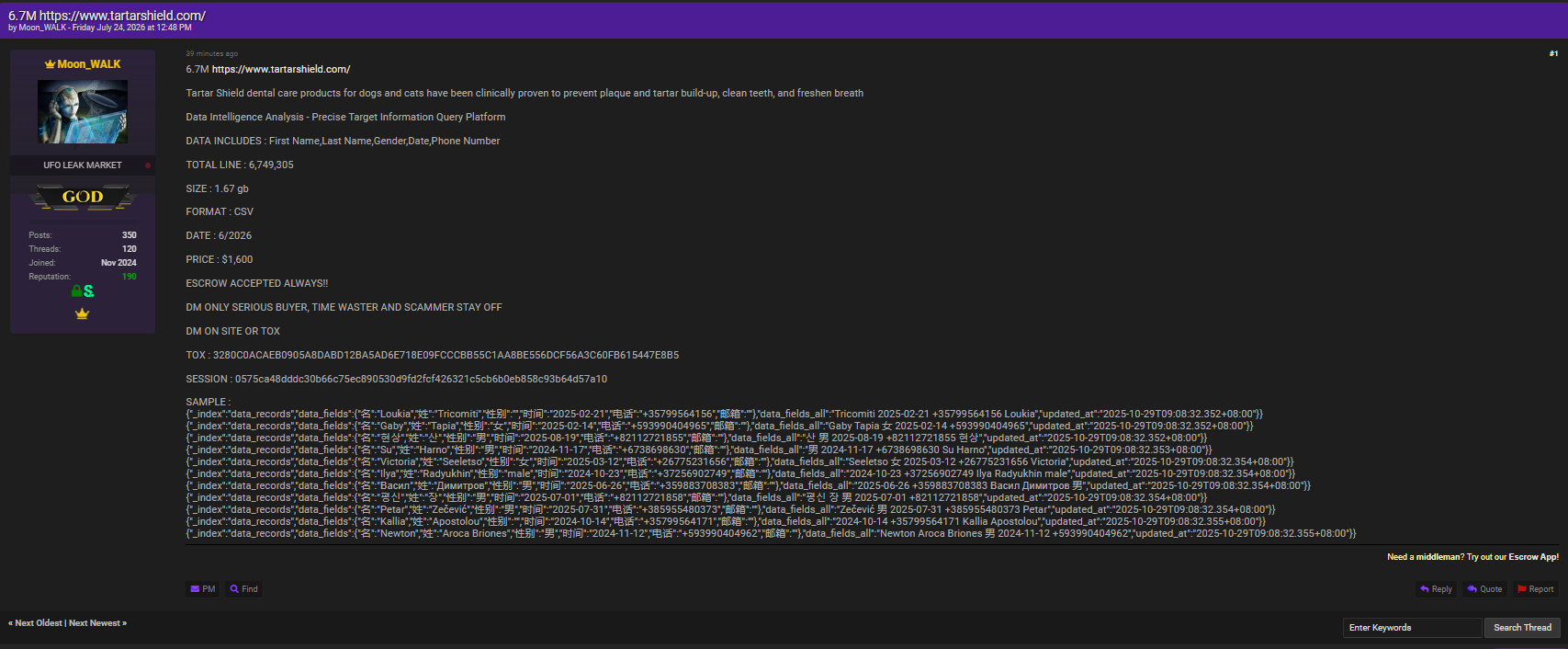Click the 'UFO LEAK MARKET' user title
The height and width of the screenshot is (649, 1568).
click(83, 165)
